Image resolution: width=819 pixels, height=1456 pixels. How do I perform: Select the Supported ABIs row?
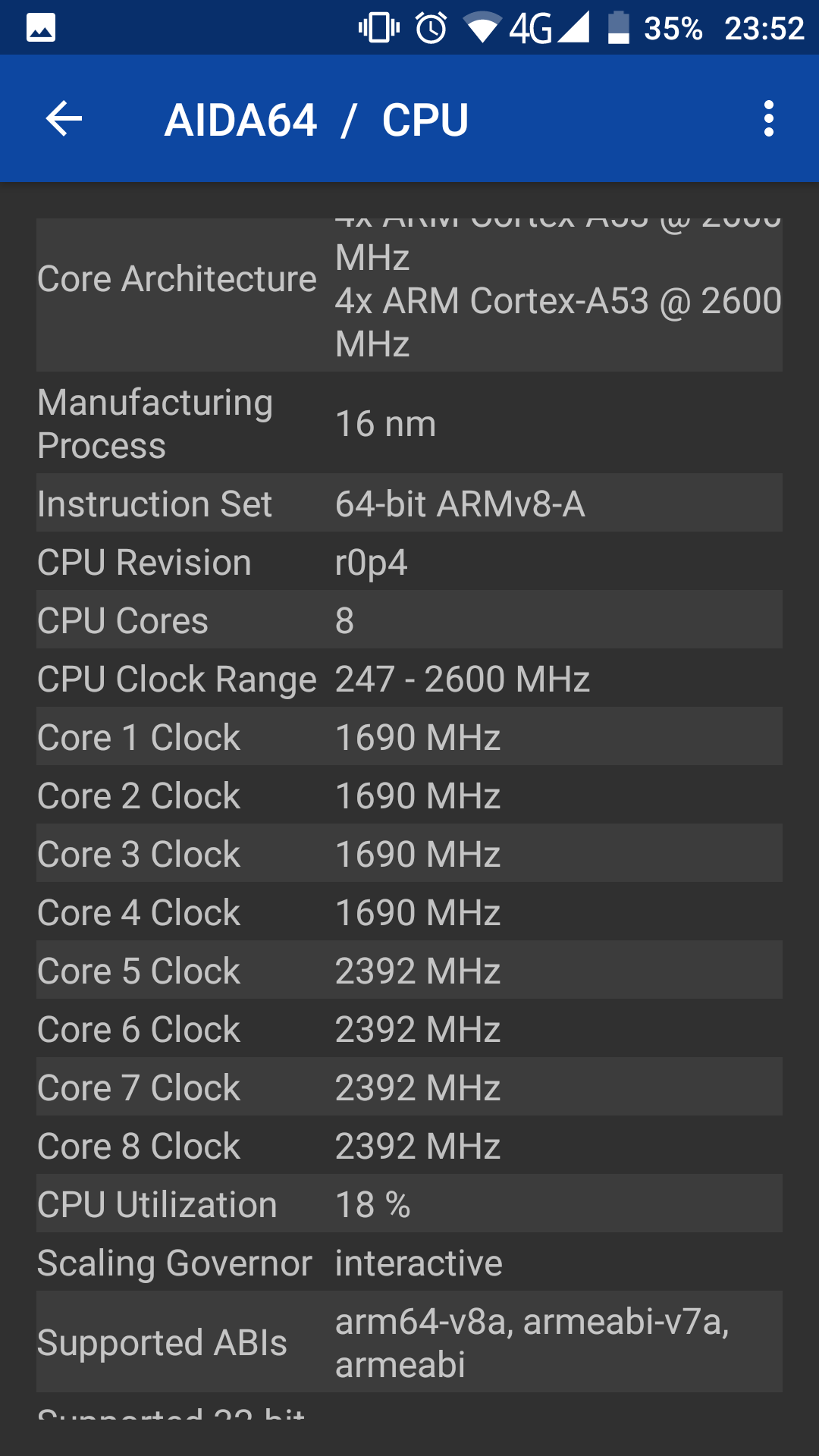coord(409,1342)
